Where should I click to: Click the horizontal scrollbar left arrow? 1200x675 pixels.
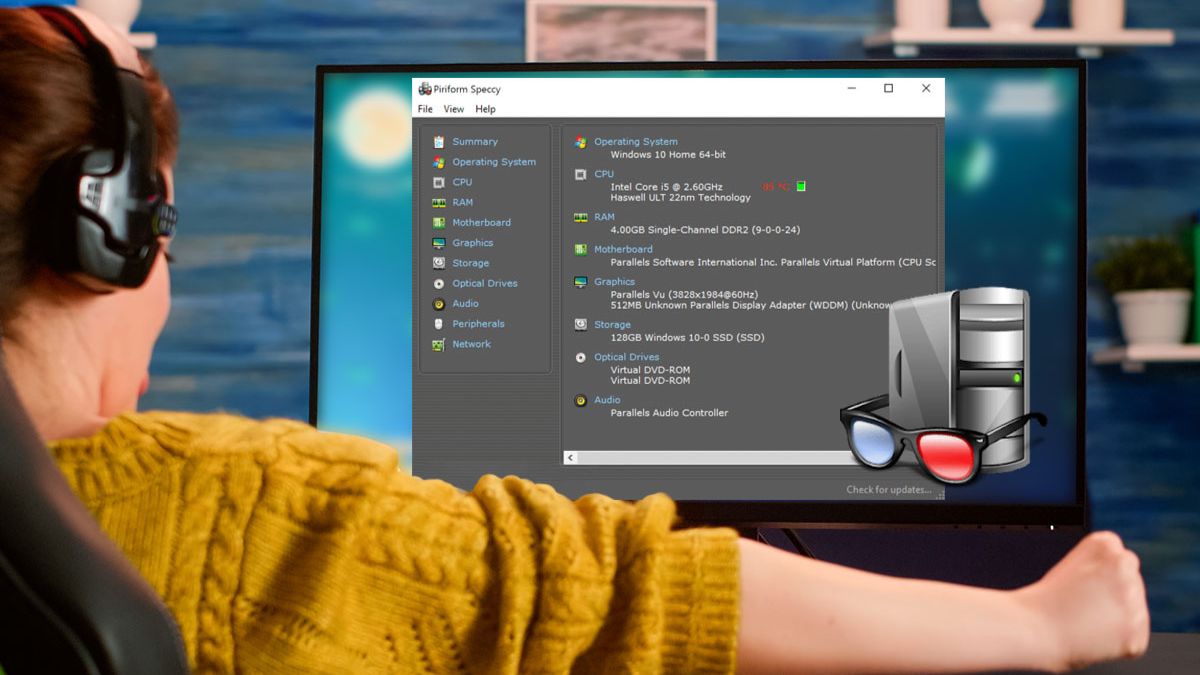tap(571, 457)
